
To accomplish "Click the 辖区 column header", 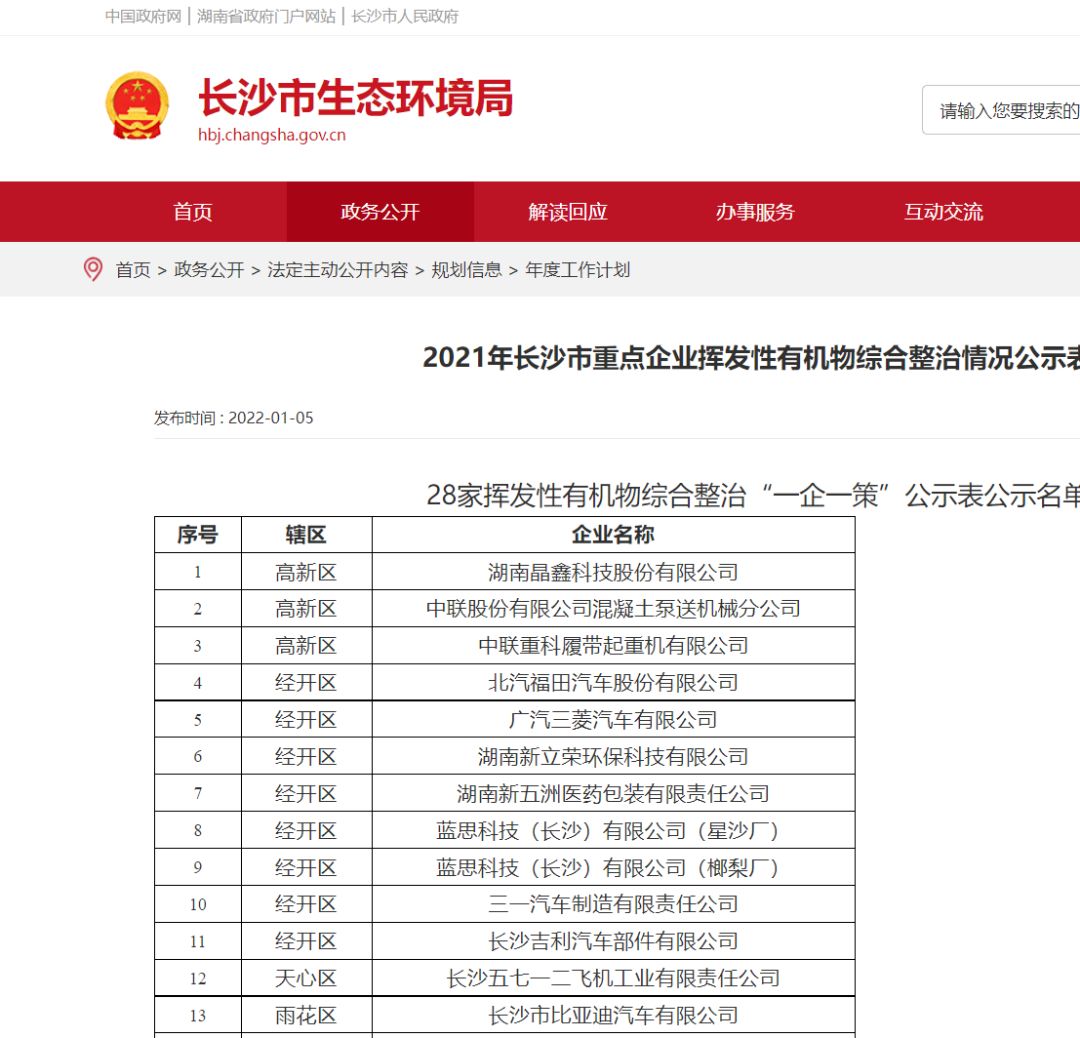I will tap(307, 534).
